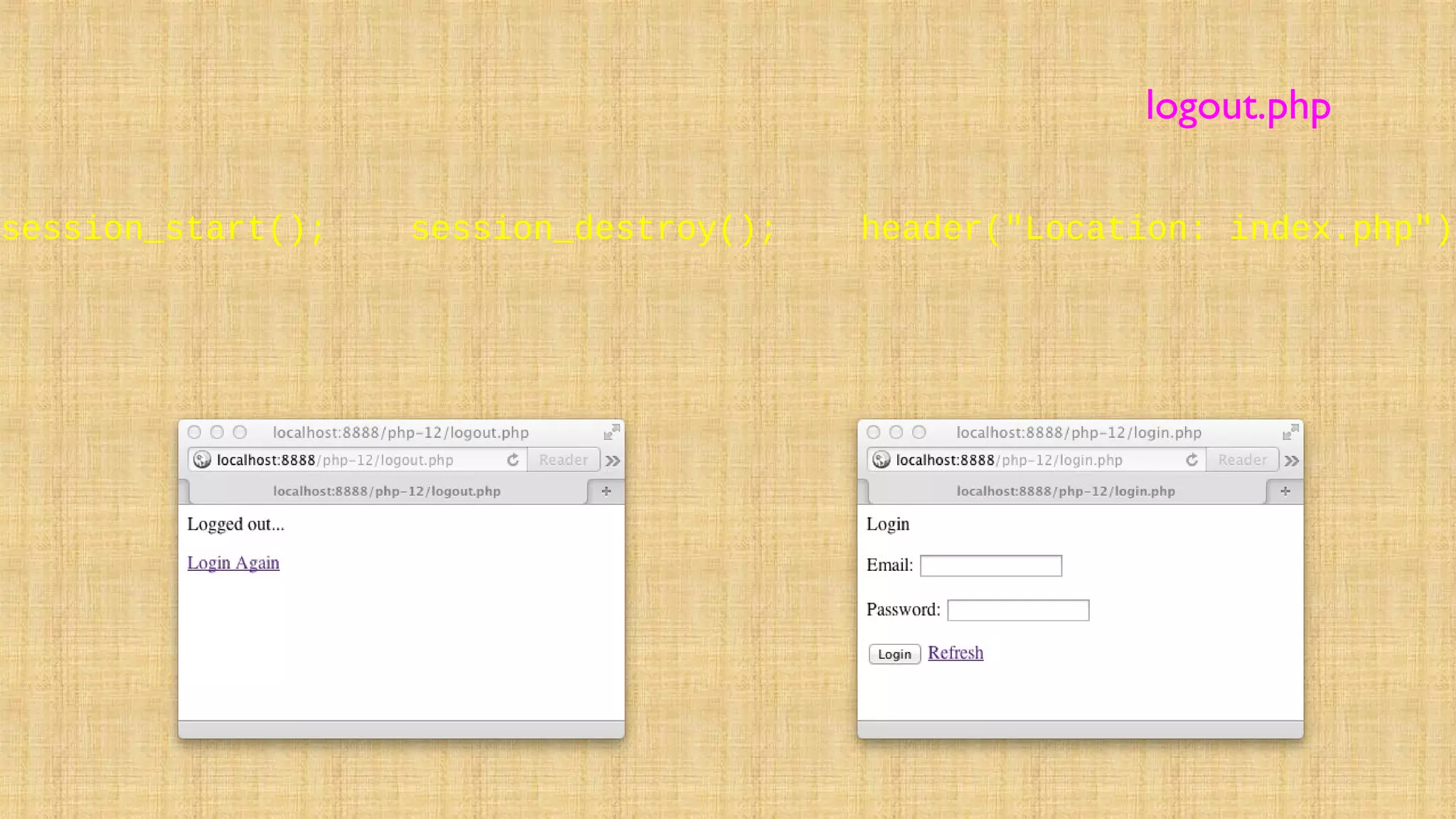Screen dimensions: 1456x819
Task: Add a new tab in logout.php window
Action: point(606,491)
